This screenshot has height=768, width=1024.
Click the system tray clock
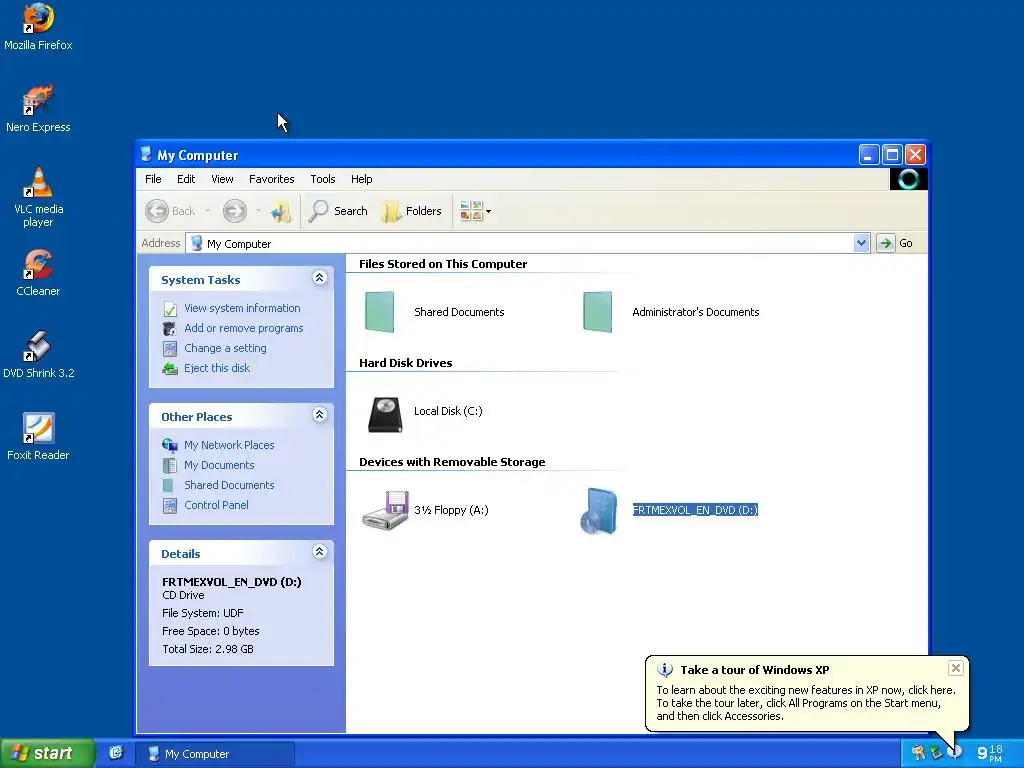coord(990,753)
